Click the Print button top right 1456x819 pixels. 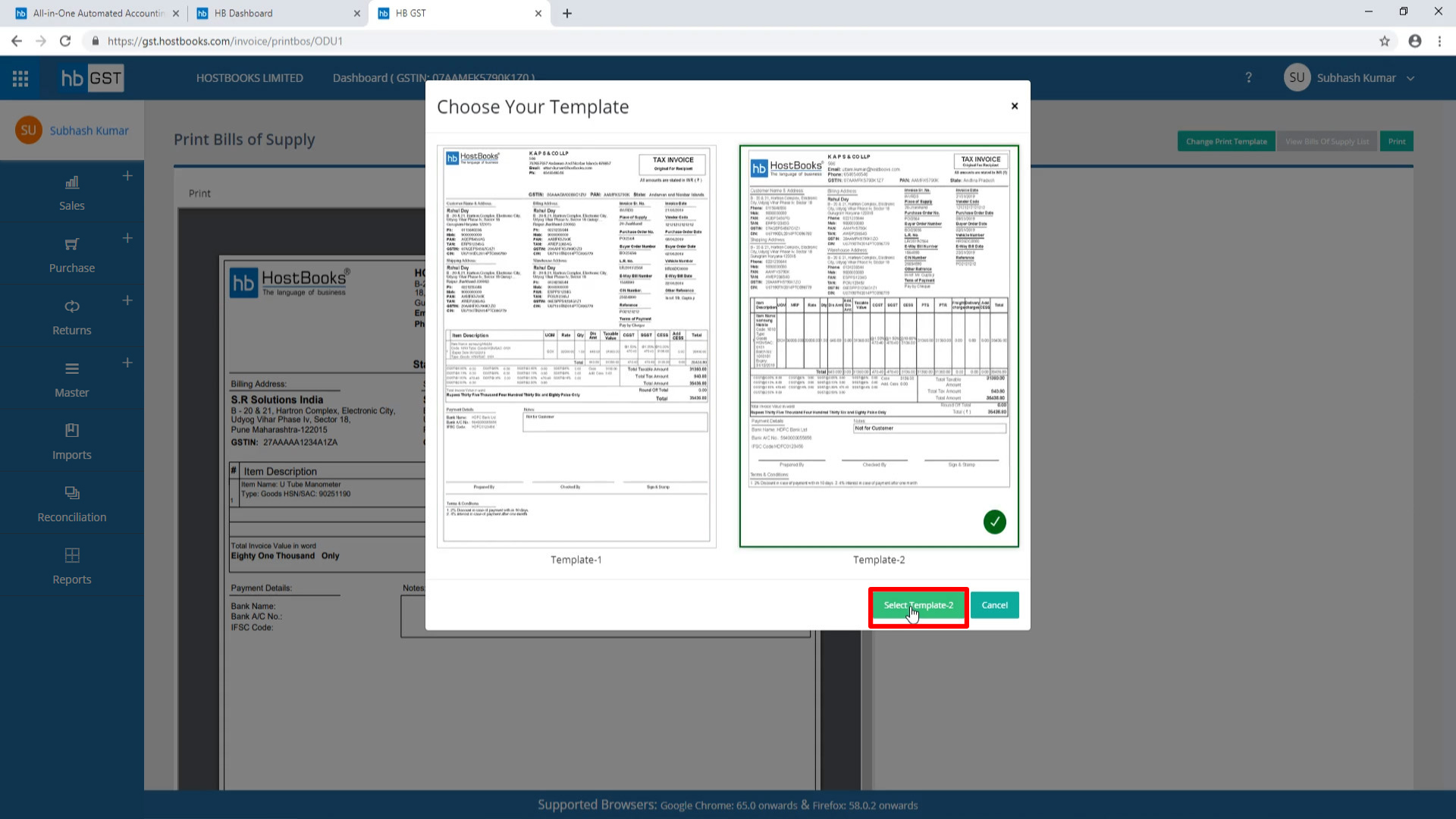click(1397, 141)
